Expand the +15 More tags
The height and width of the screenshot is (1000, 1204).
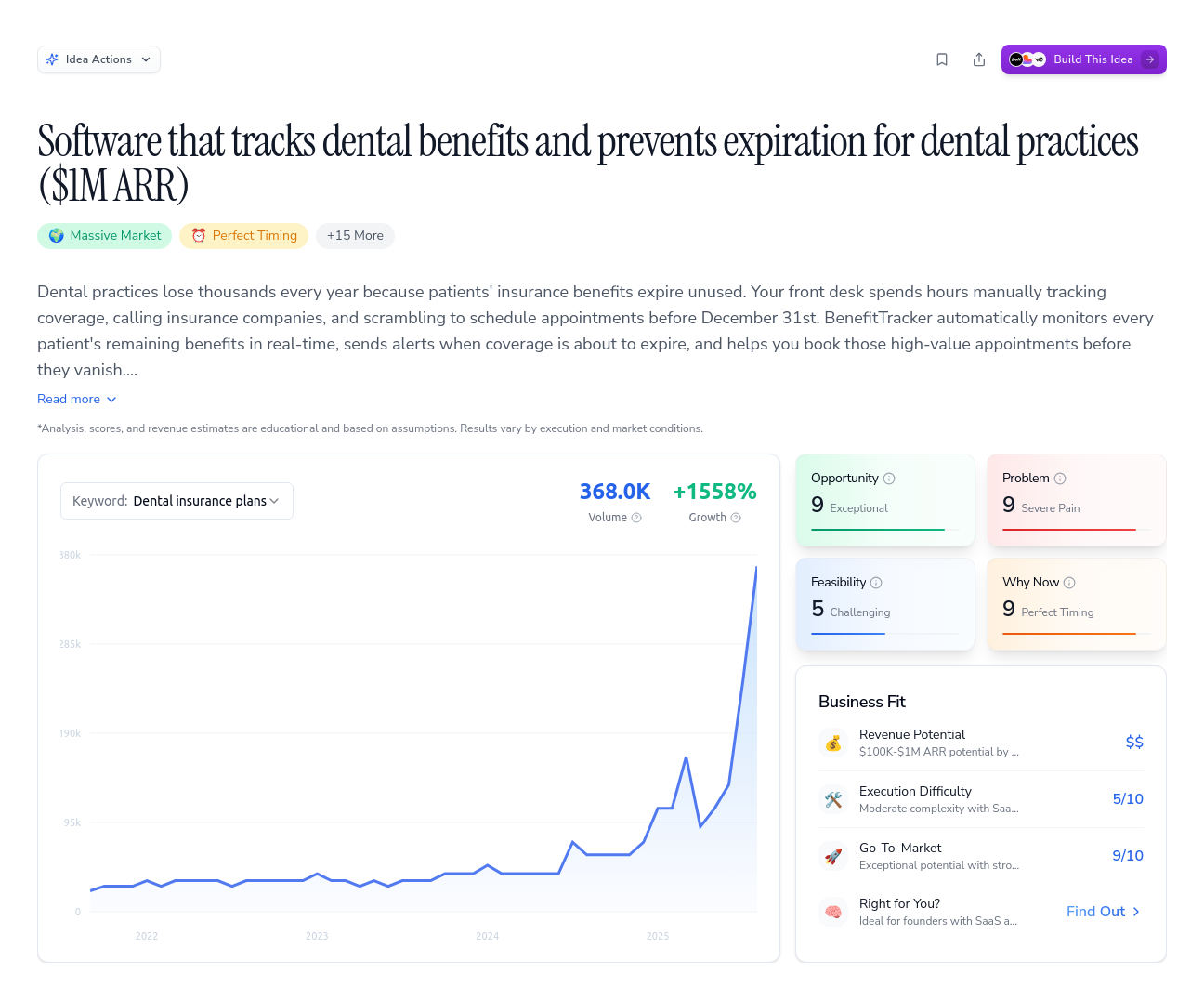355,235
